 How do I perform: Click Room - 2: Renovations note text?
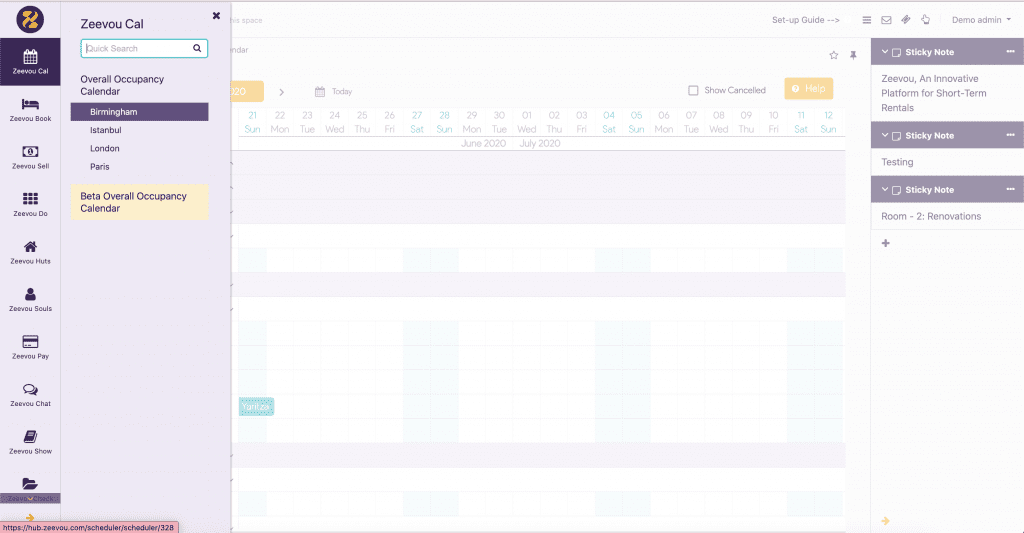(931, 216)
